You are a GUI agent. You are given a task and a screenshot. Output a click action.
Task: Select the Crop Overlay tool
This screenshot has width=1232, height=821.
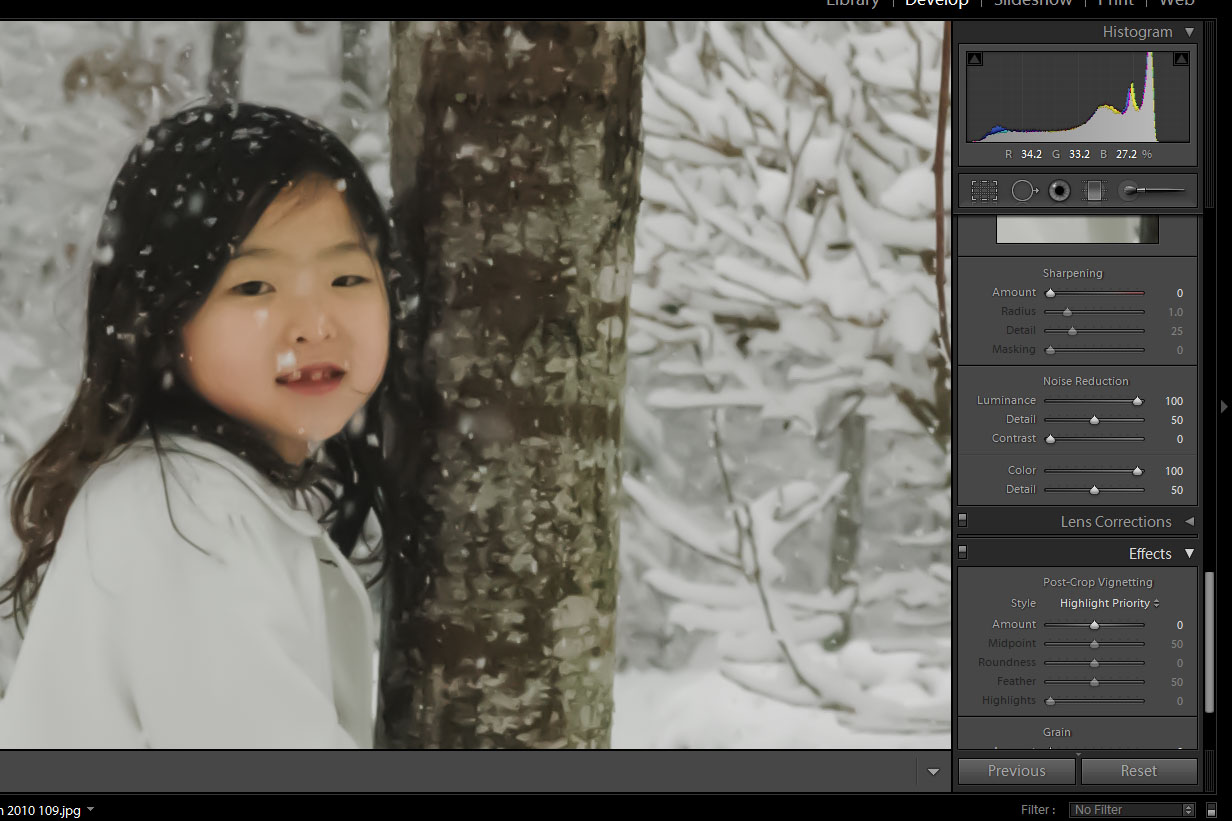984,190
